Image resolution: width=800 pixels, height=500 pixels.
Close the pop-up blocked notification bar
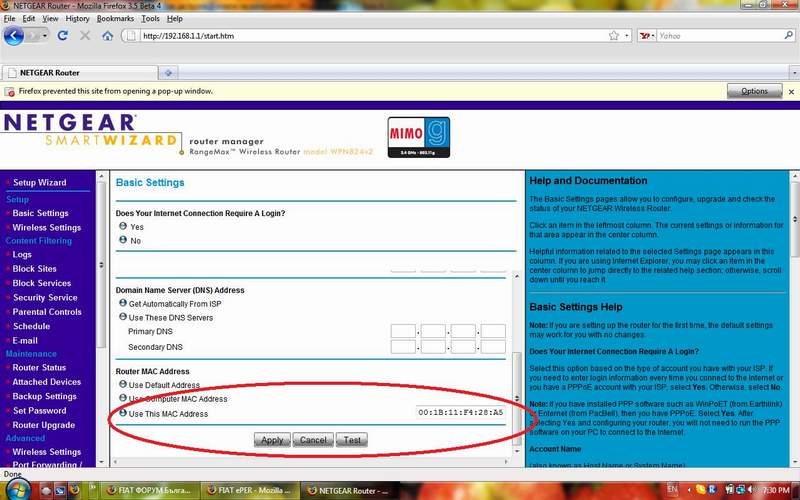point(790,91)
